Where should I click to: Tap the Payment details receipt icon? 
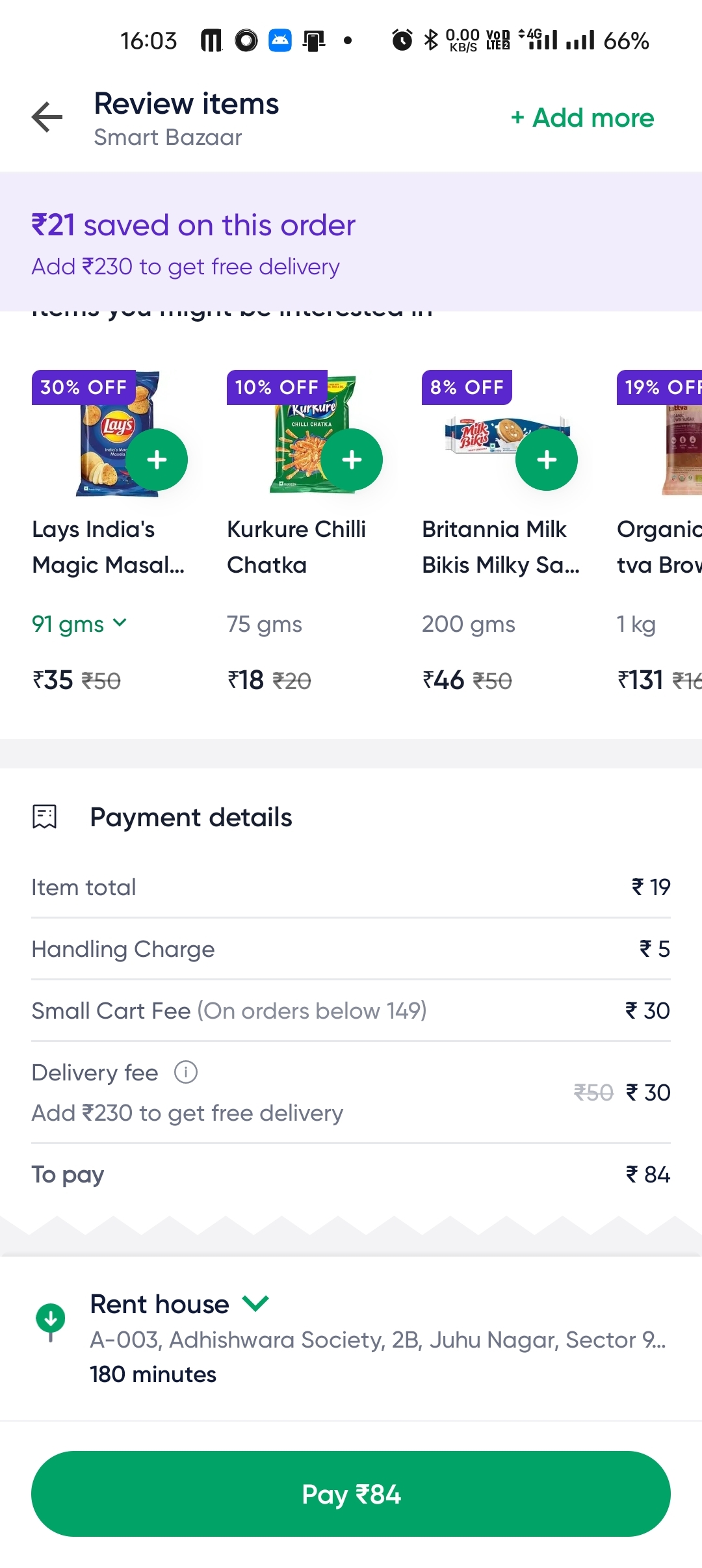45,817
